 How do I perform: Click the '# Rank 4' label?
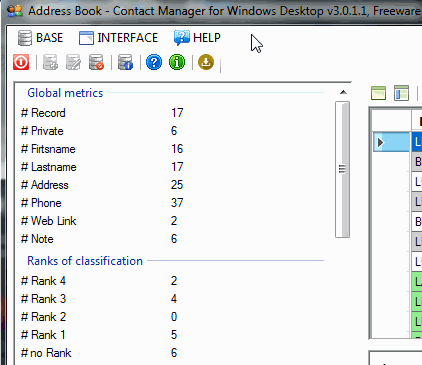click(x=43, y=281)
